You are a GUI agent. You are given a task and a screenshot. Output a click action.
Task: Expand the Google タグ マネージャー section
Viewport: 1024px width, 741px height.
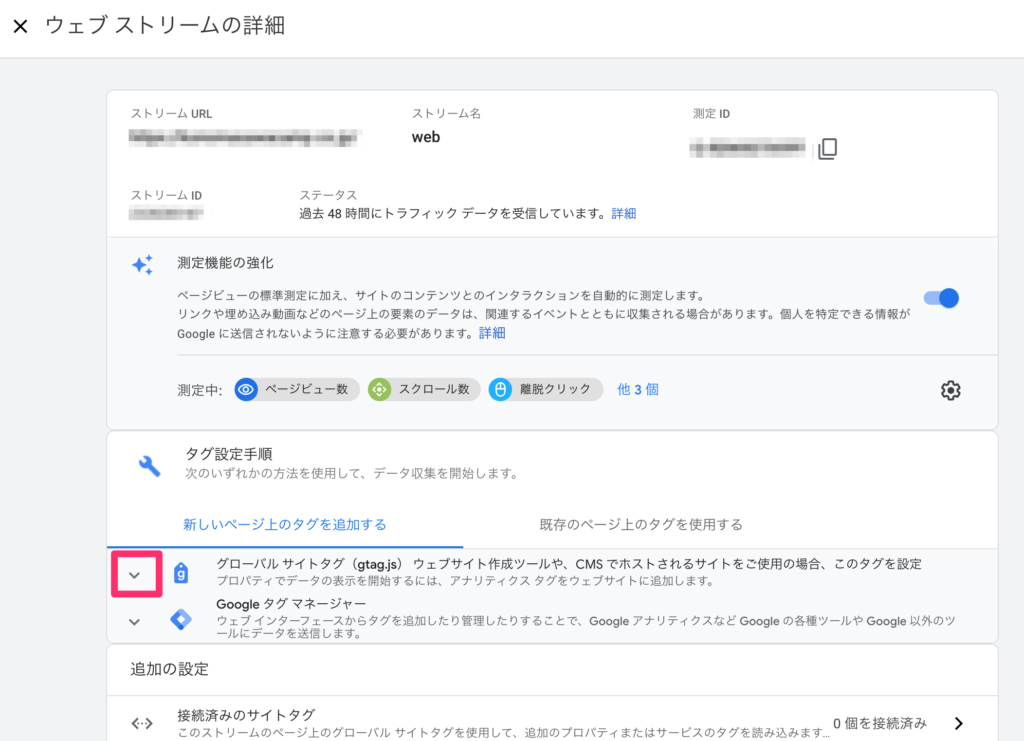(135, 622)
